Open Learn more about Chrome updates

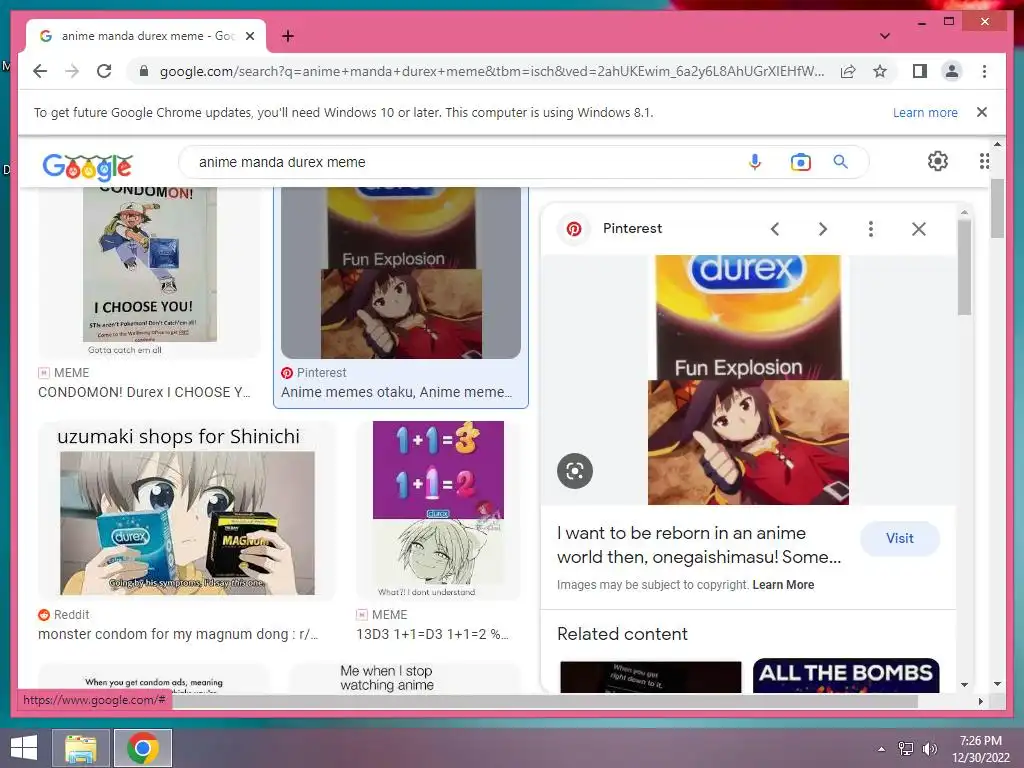pos(925,112)
